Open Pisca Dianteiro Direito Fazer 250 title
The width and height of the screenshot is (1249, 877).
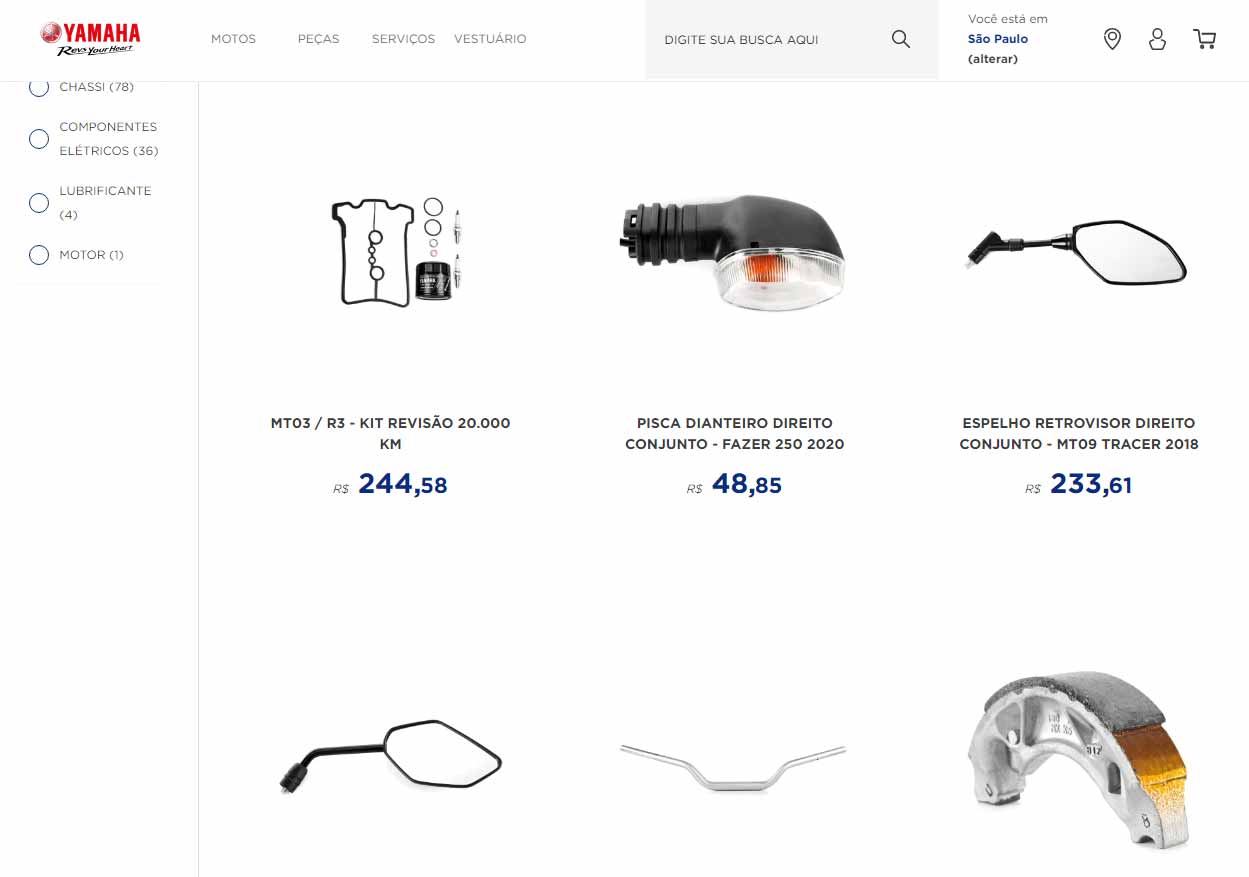click(734, 433)
